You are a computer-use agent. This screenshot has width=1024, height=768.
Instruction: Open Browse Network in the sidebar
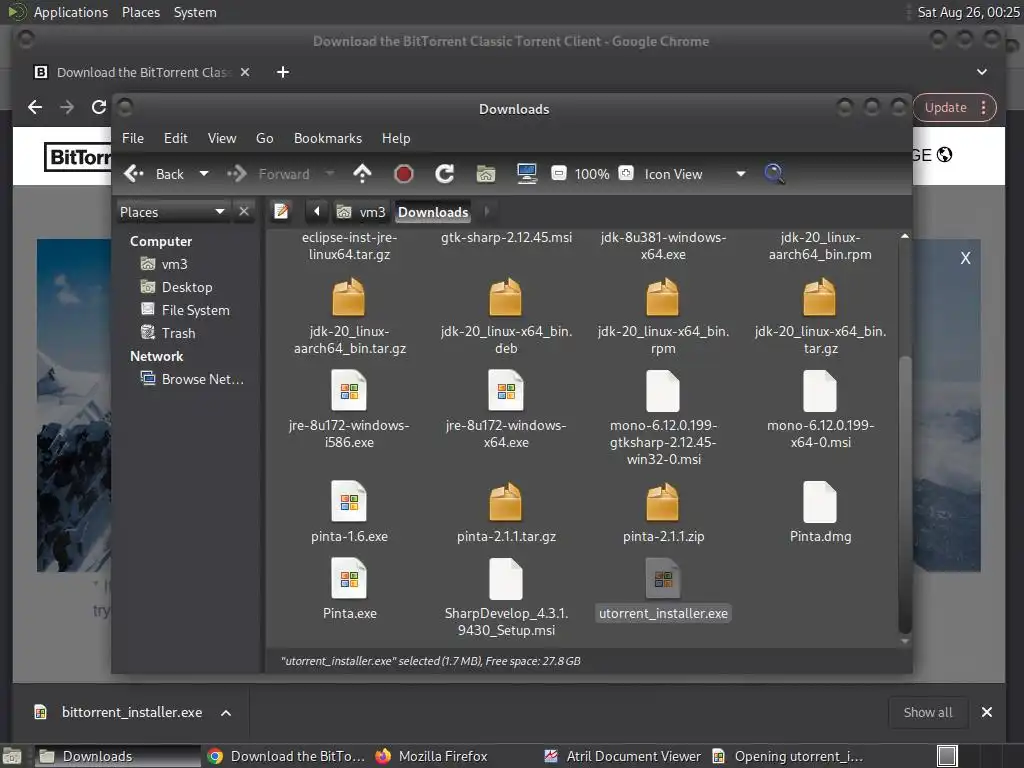pyautogui.click(x=192, y=379)
